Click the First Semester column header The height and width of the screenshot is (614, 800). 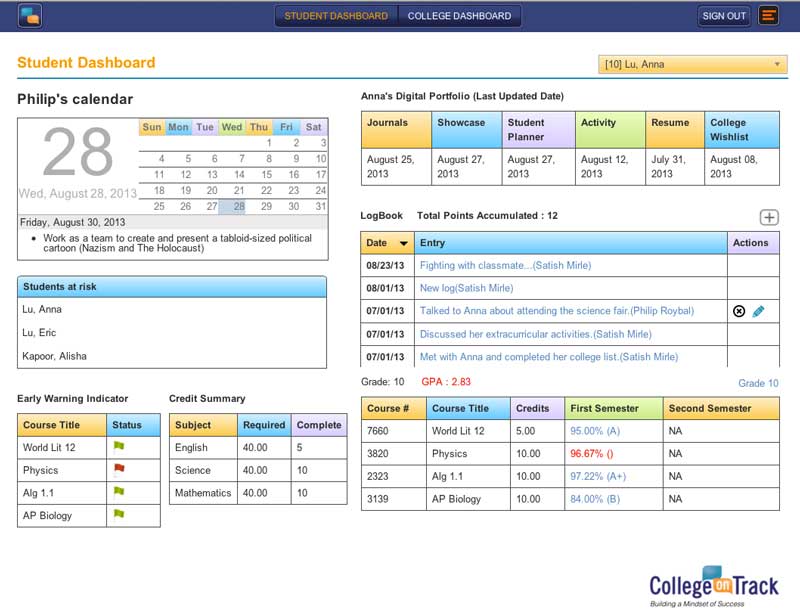point(614,408)
